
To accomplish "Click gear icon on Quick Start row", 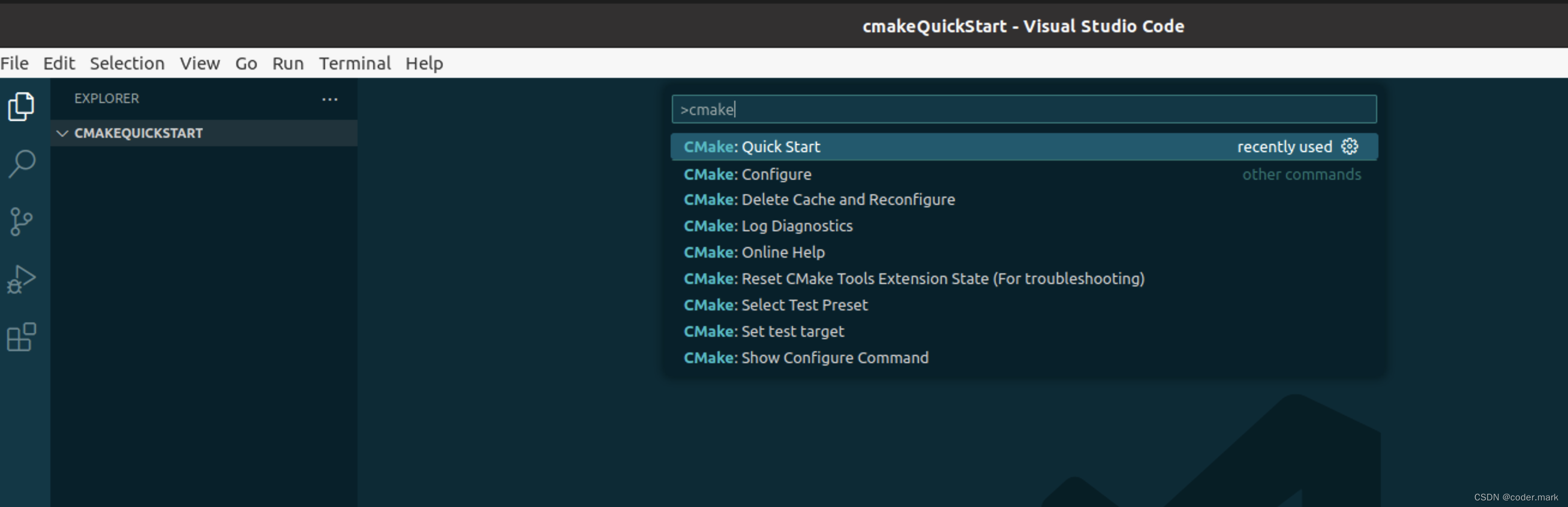I will coord(1350,146).
